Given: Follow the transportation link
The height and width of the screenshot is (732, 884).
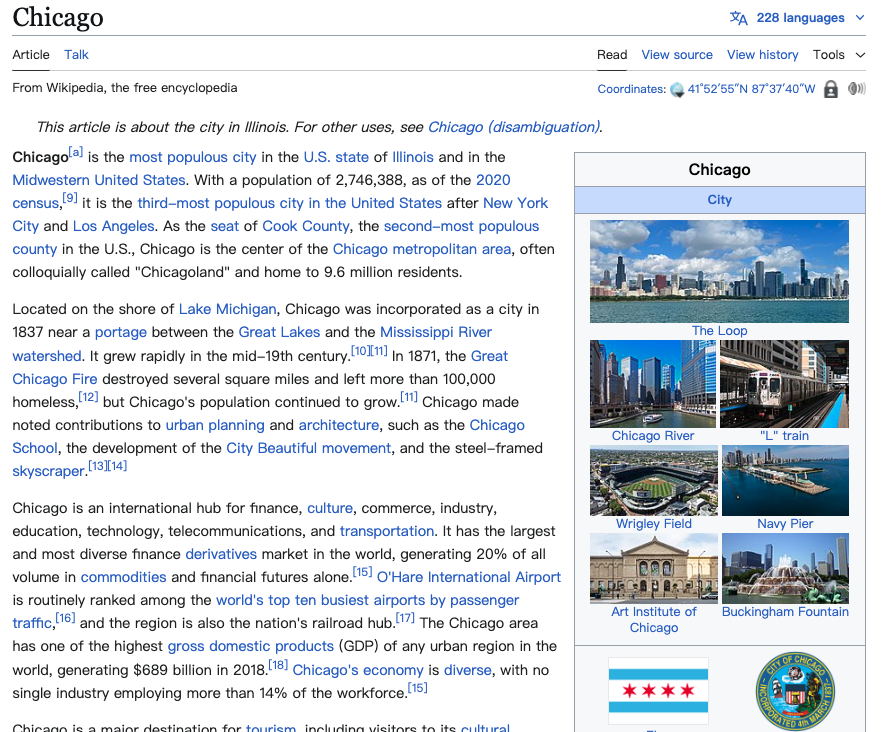Looking at the screenshot, I should 387,531.
